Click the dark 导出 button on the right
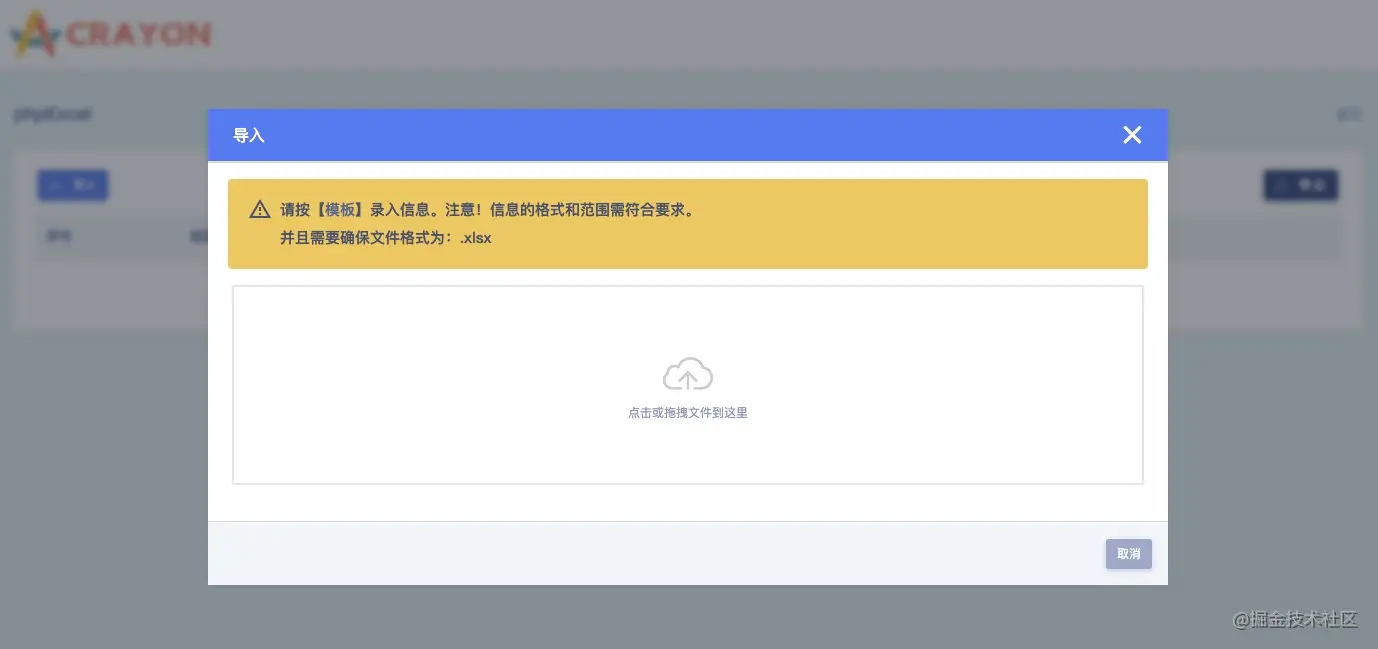The height and width of the screenshot is (649, 1378). [x=1300, y=185]
